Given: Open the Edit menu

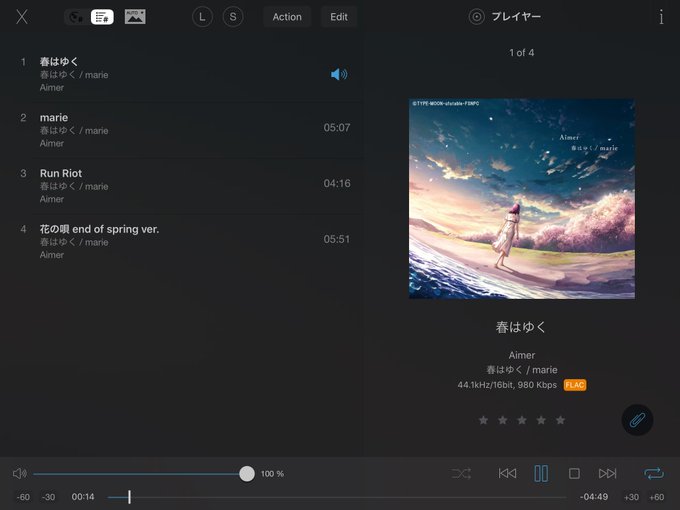Looking at the screenshot, I should point(339,17).
